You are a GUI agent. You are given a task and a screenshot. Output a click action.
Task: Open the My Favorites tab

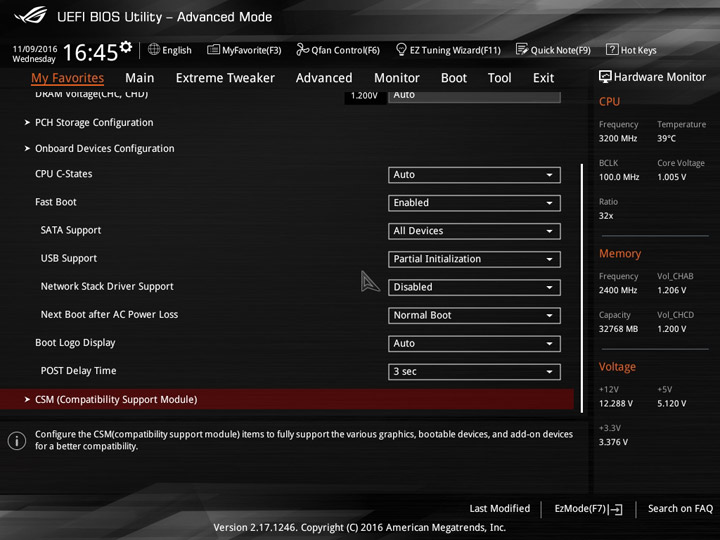point(68,78)
